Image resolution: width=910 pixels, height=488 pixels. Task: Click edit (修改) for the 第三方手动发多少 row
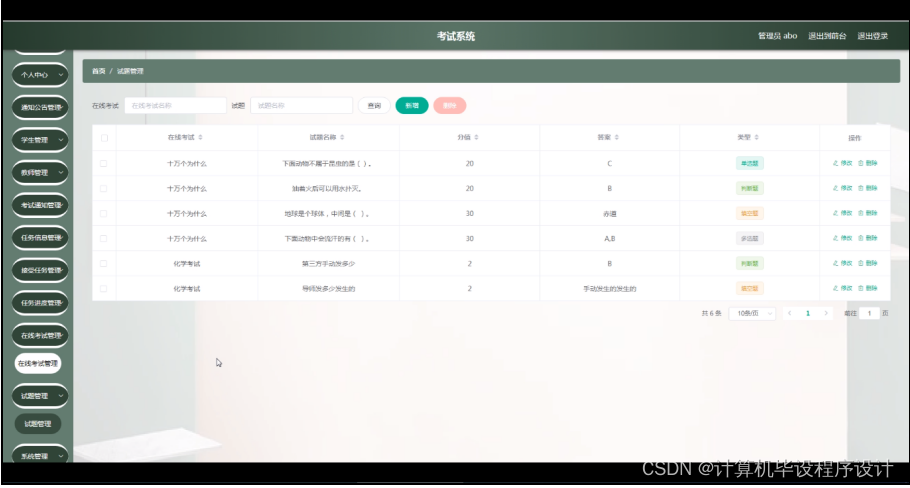[843, 263]
